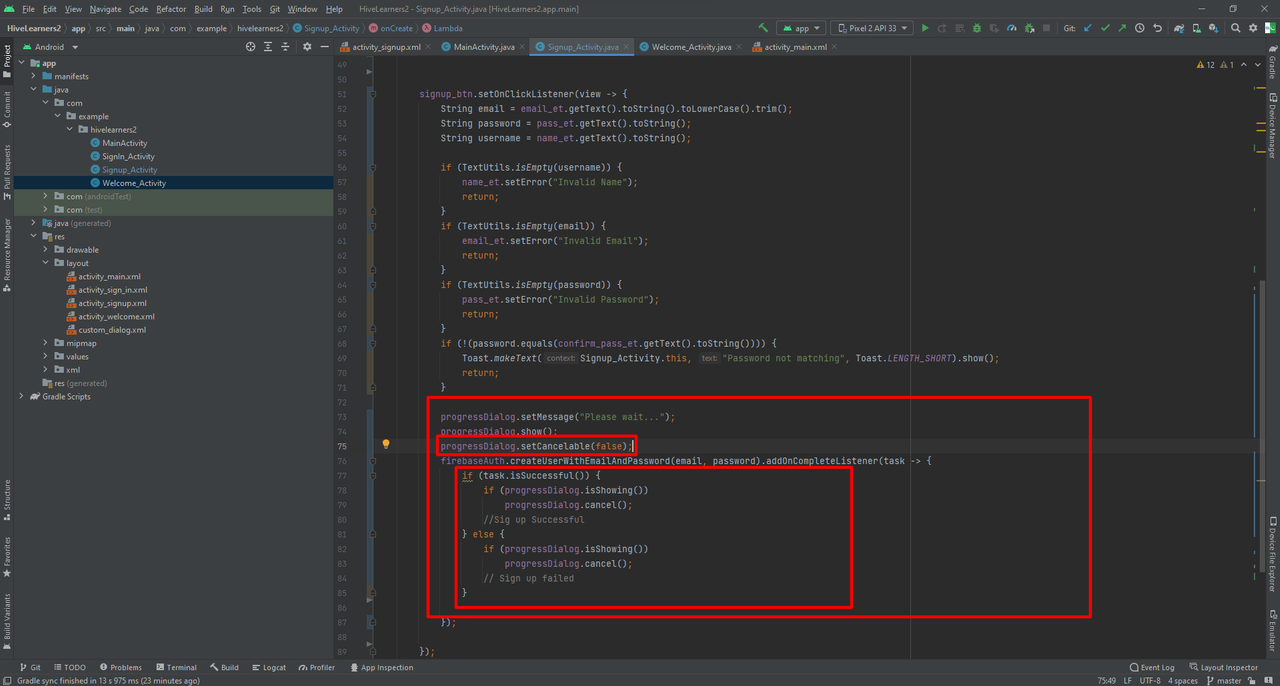Select activity_welcome.xml in layout folder

[x=116, y=316]
